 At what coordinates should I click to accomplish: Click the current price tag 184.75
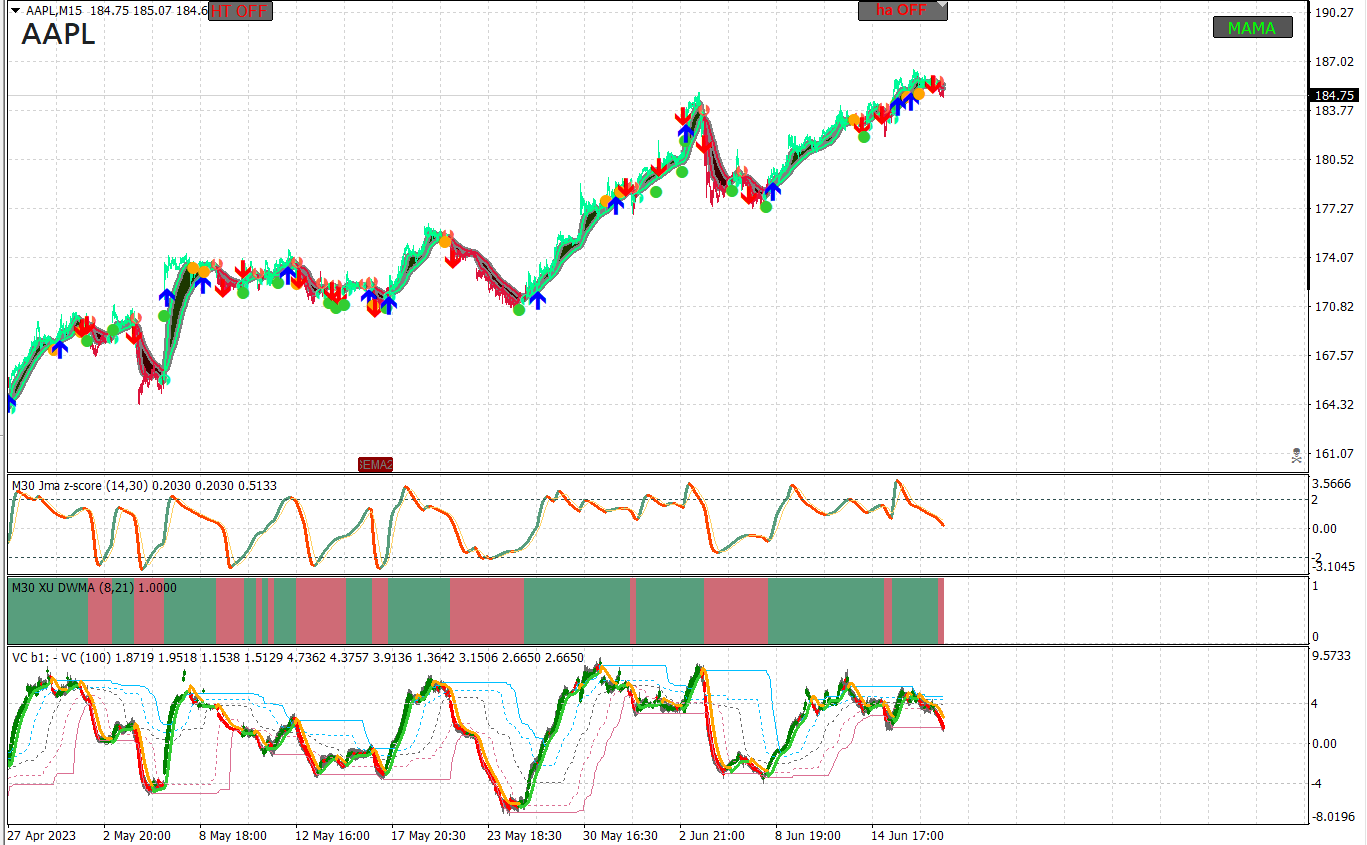click(1334, 95)
